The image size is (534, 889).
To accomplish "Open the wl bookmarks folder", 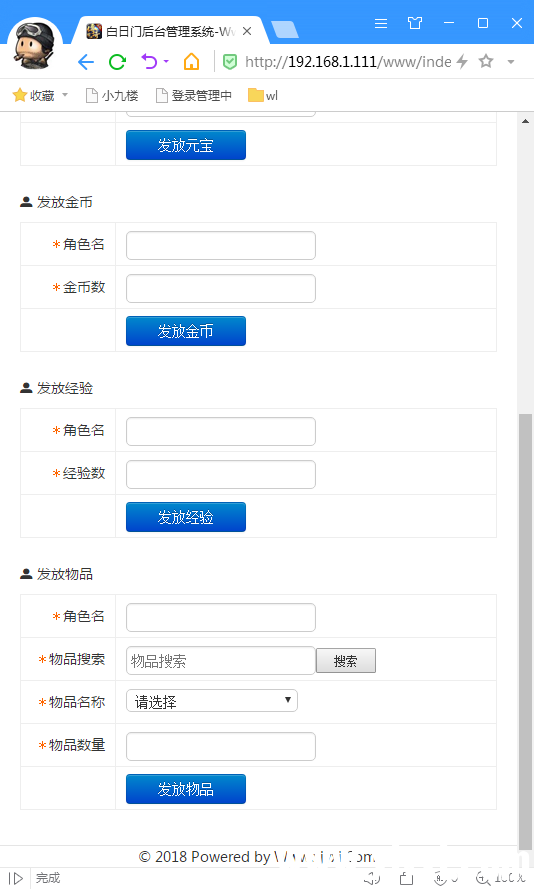I will click(x=263, y=95).
